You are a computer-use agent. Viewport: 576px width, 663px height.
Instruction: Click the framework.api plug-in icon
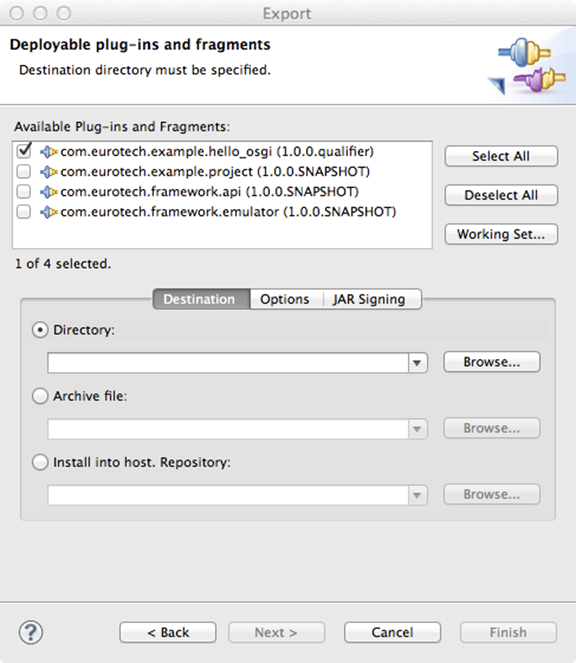49,192
